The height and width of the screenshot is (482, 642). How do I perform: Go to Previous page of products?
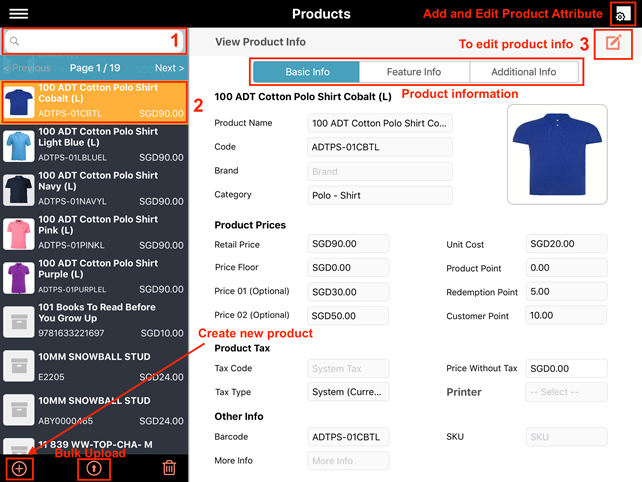(27, 68)
